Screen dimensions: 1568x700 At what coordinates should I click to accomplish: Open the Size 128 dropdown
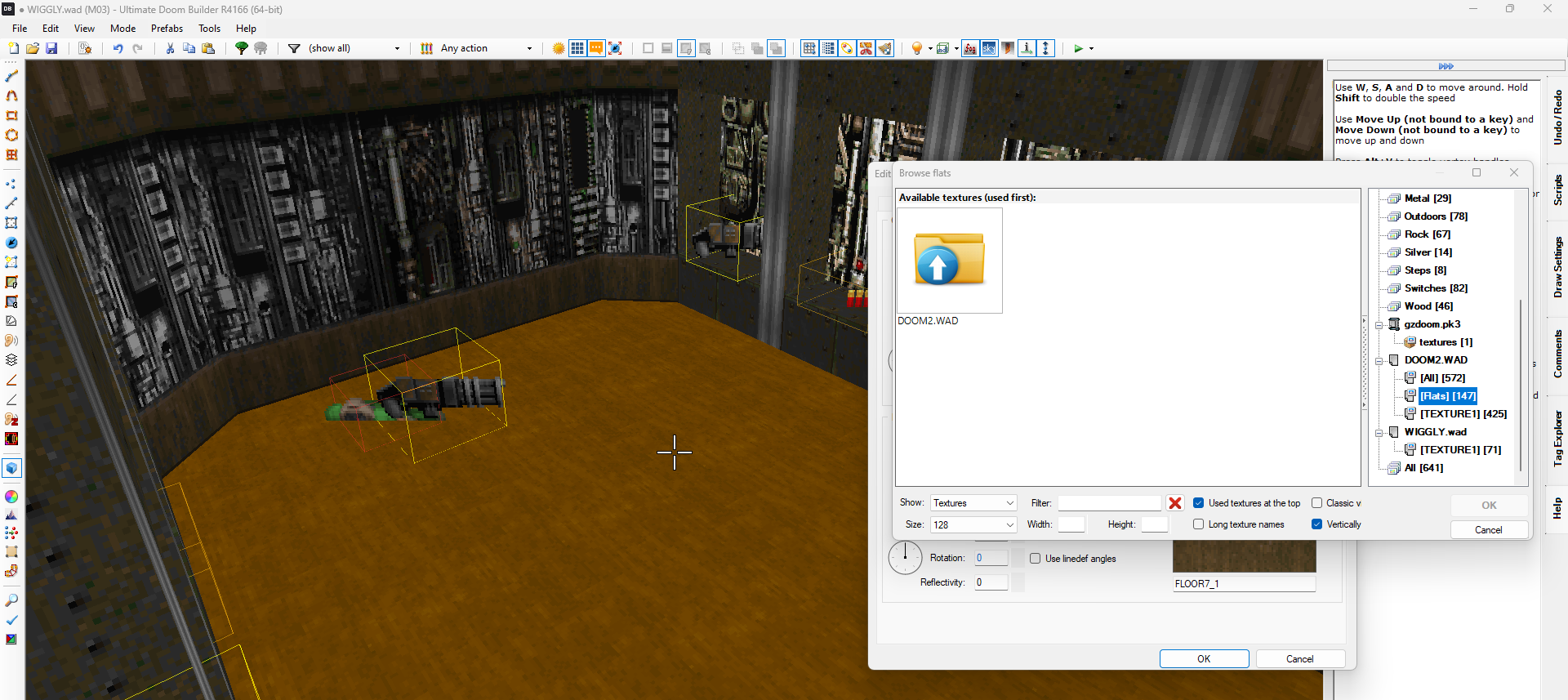tap(973, 524)
